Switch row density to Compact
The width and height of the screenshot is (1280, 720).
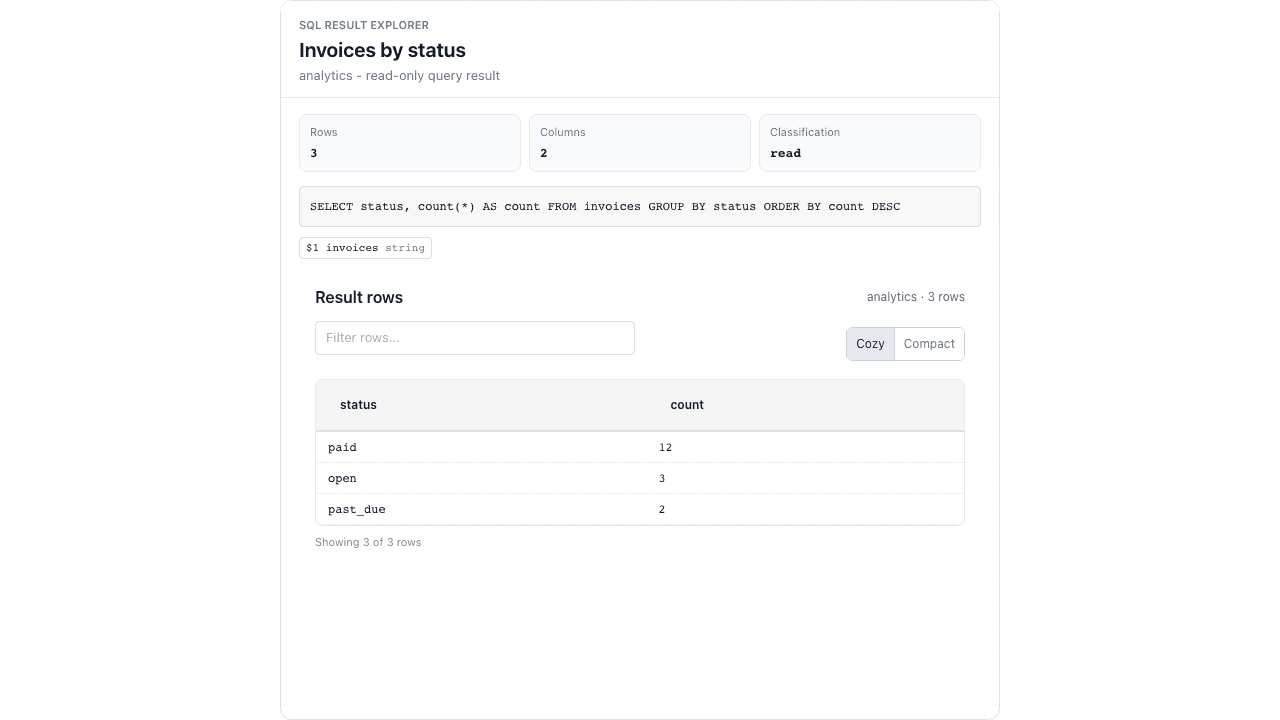point(929,344)
